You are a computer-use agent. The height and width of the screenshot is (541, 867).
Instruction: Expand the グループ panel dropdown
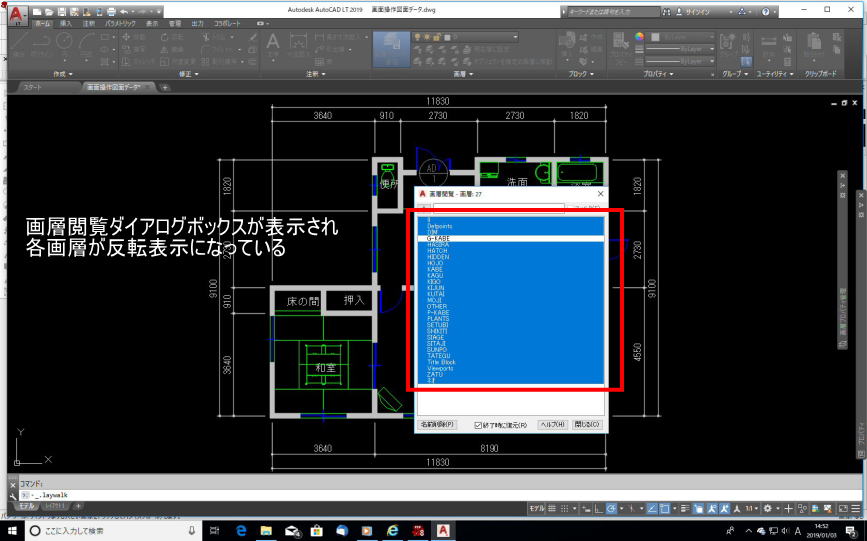click(735, 74)
